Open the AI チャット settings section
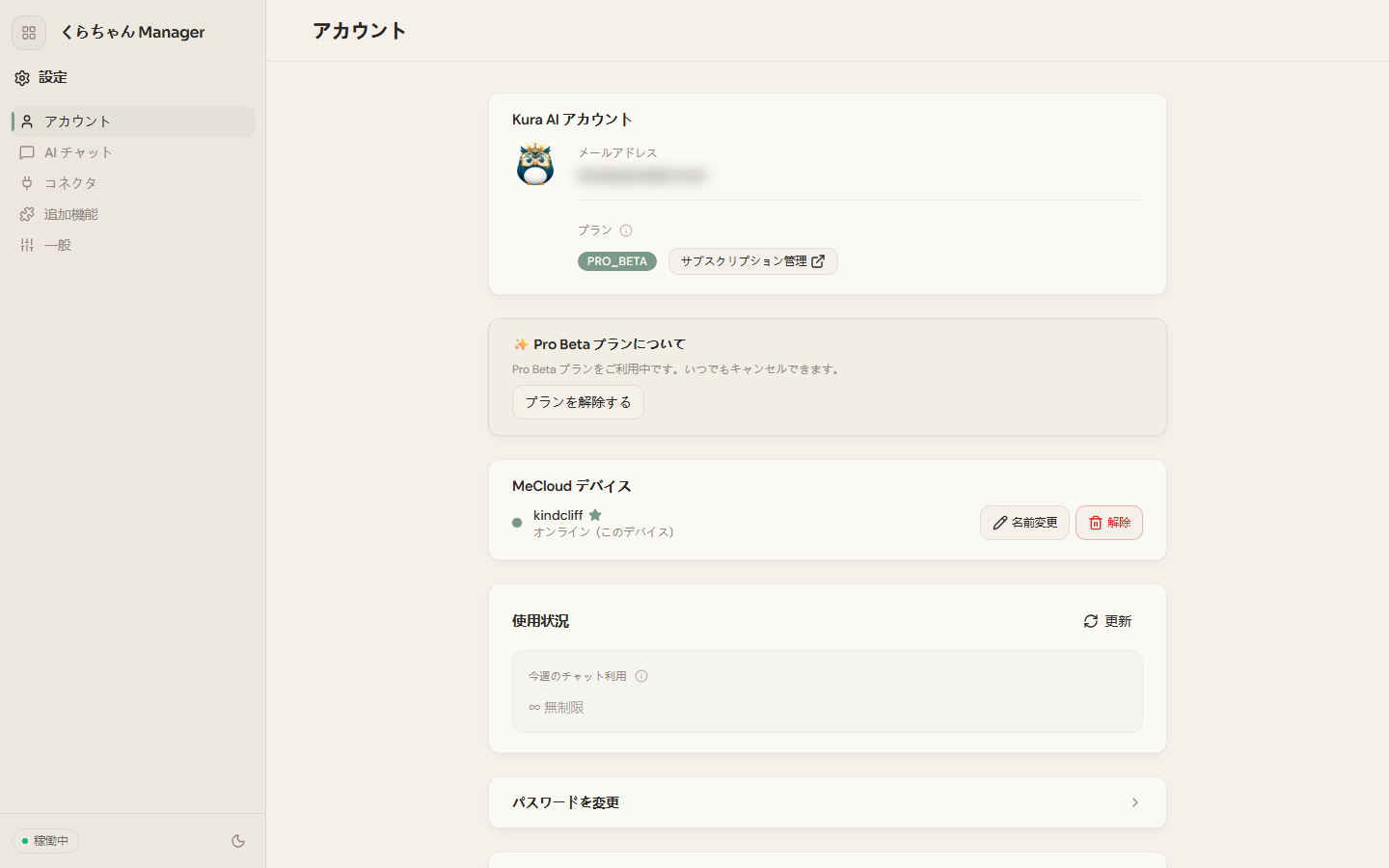Viewport: 1389px width, 868px height. pos(133,152)
